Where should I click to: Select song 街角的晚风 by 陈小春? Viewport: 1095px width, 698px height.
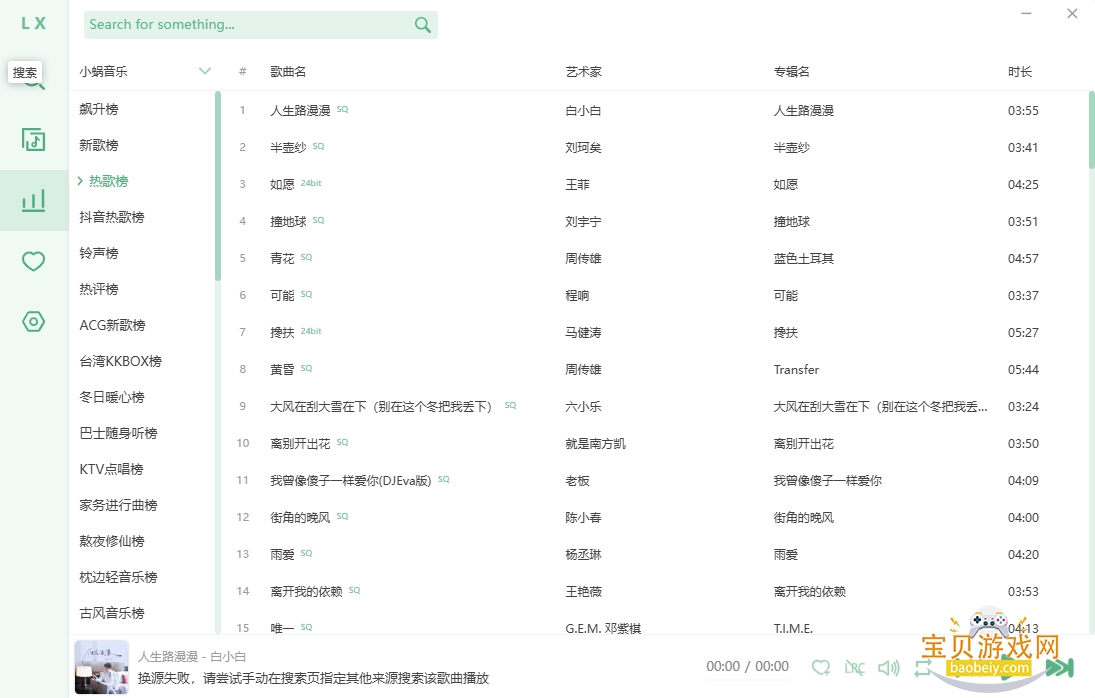point(300,517)
